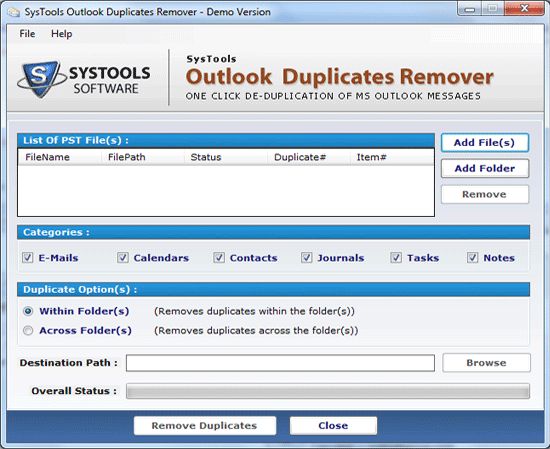The width and height of the screenshot is (550, 449).
Task: Select Across Folder(s) radio button
Action: click(28, 330)
